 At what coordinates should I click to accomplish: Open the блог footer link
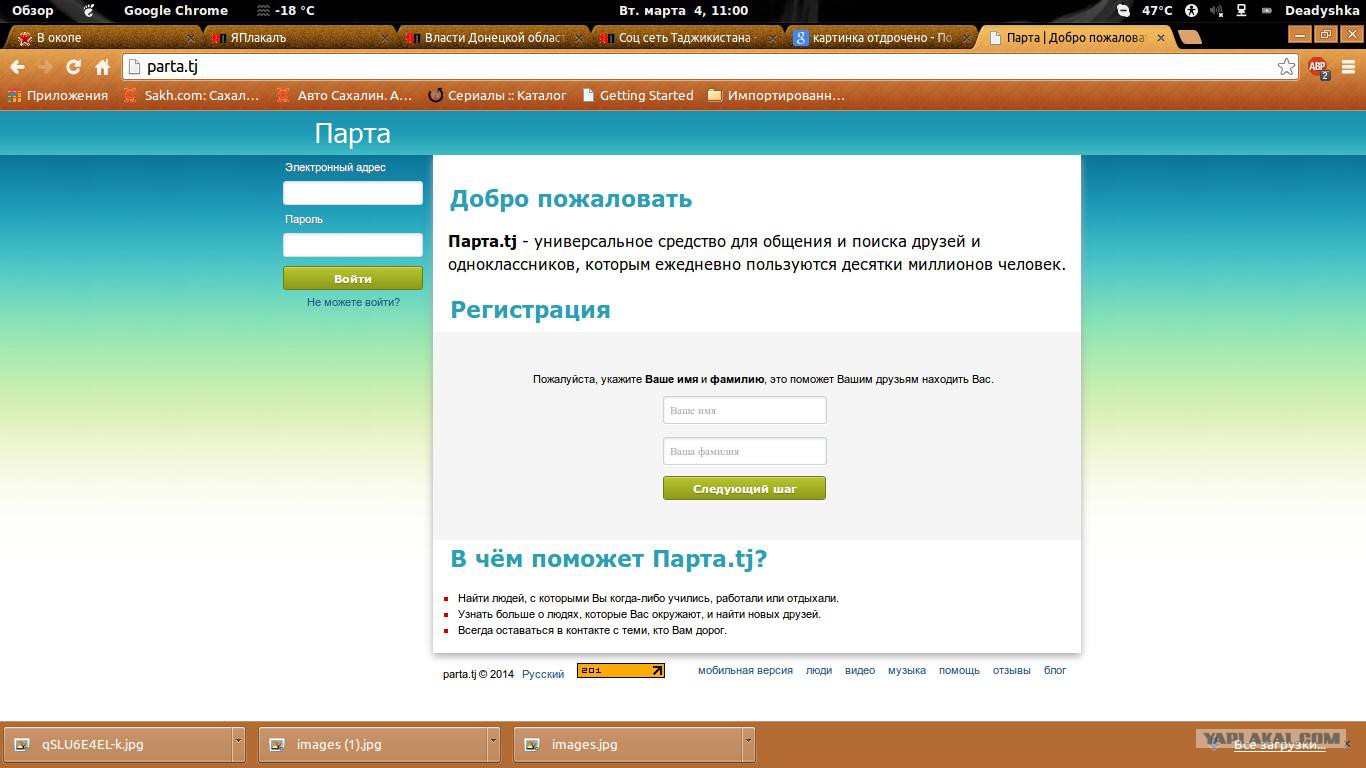1055,670
